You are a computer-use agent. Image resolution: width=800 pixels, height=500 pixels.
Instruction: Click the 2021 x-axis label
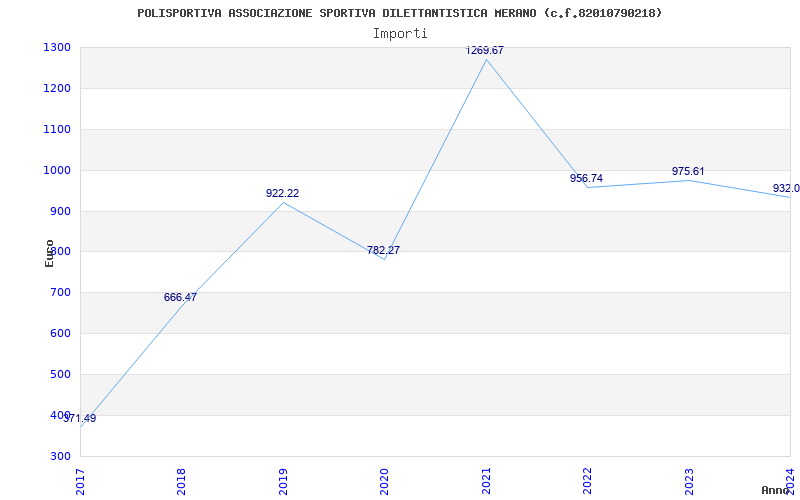(x=486, y=481)
